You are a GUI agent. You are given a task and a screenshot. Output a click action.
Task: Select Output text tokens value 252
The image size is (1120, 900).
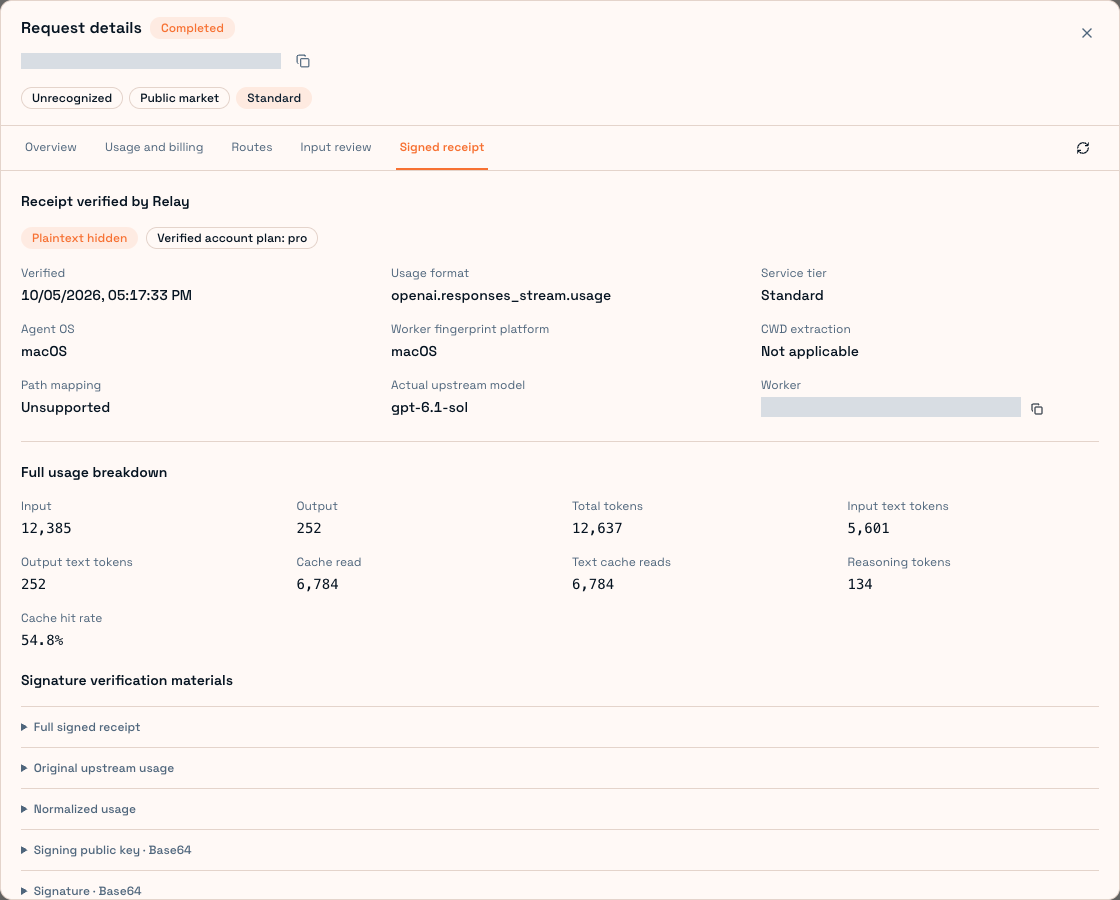(33, 584)
